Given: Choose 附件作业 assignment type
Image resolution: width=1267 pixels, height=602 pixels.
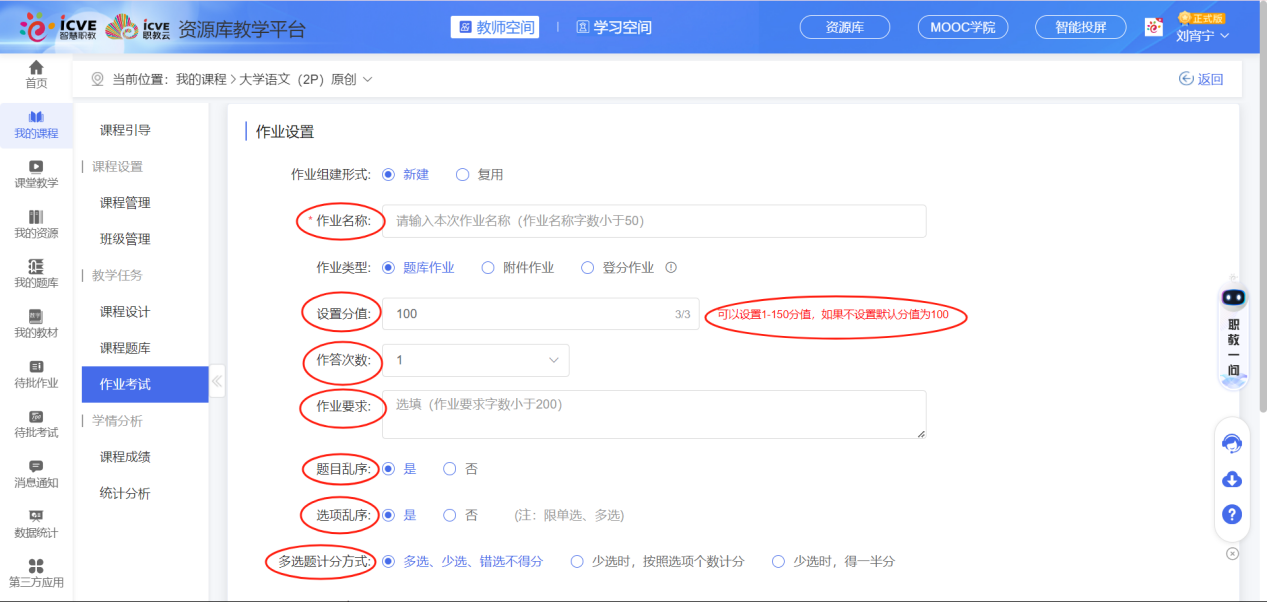Looking at the screenshot, I should [x=488, y=268].
